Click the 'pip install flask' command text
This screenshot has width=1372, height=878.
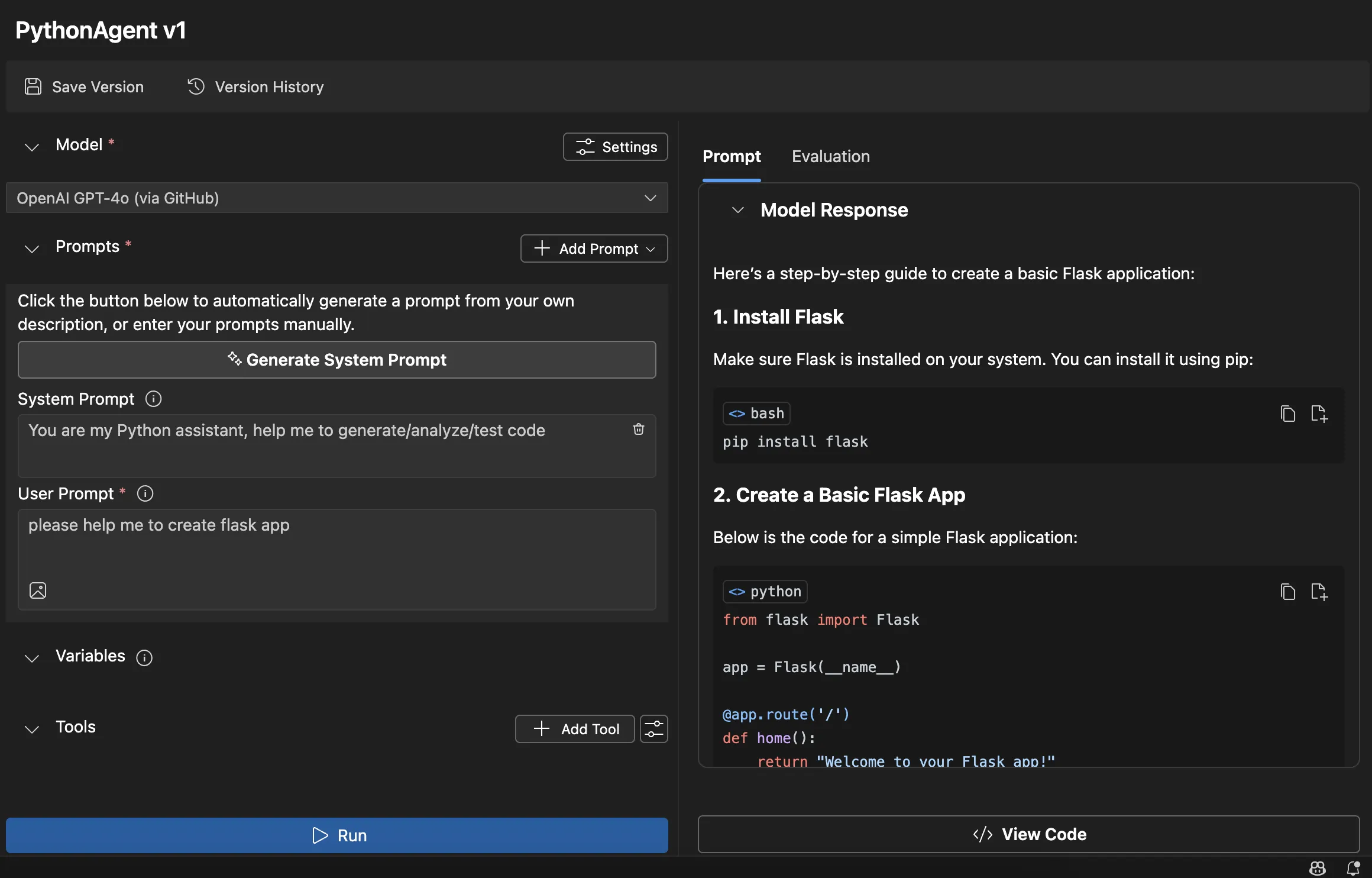coord(795,442)
